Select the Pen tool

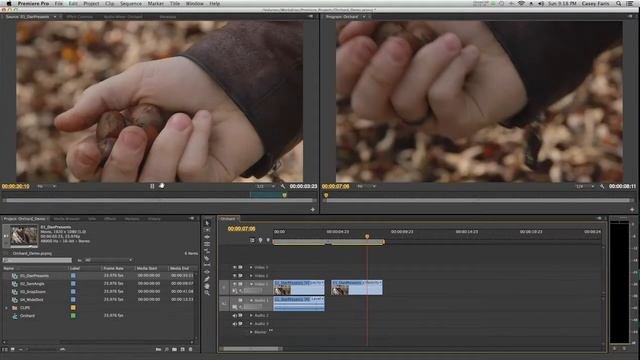click(207, 279)
